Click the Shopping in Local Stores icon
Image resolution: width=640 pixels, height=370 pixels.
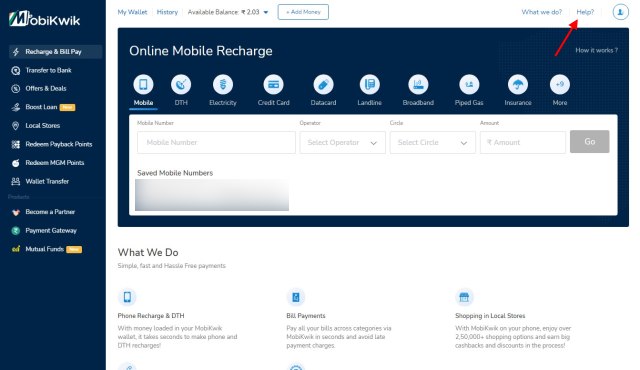[x=464, y=297]
